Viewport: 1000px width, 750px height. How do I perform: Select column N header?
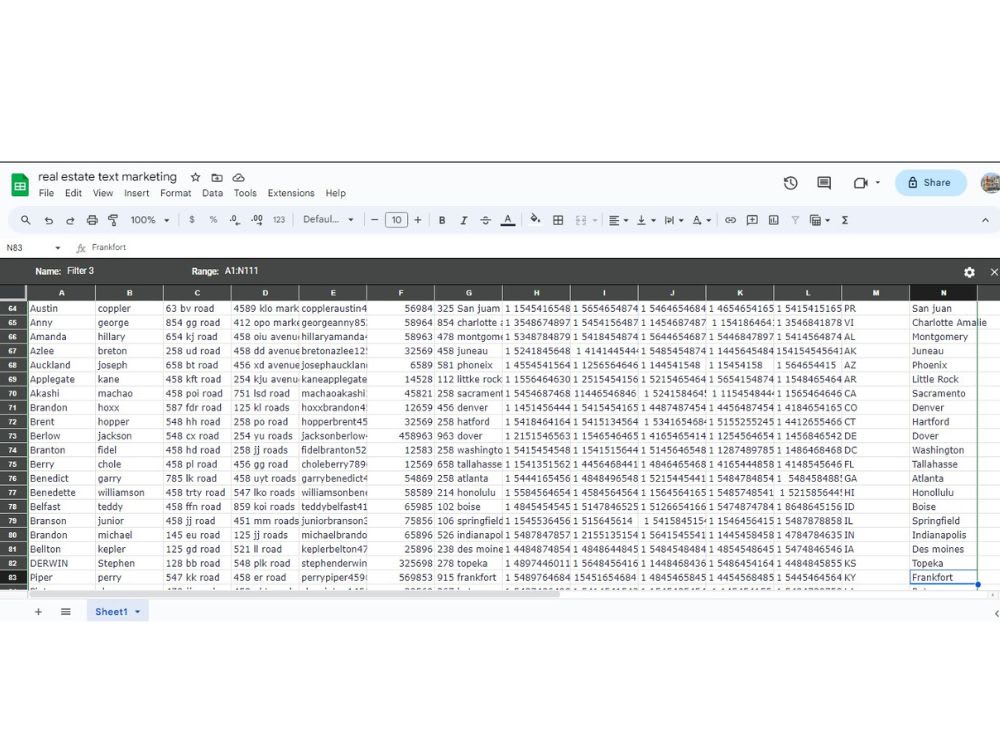(x=943, y=293)
